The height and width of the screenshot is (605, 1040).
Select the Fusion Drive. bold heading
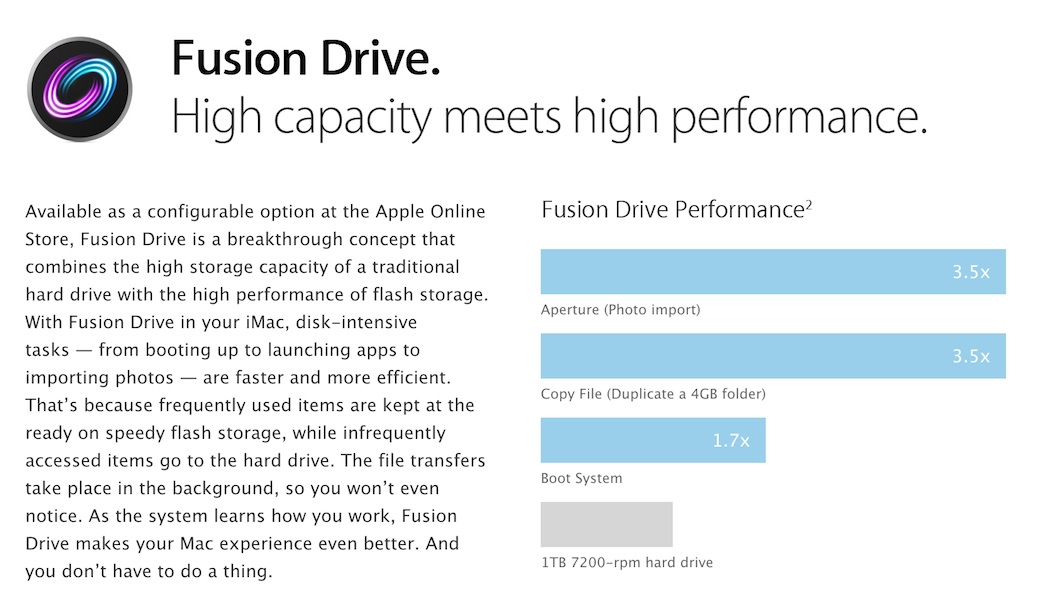click(x=306, y=58)
